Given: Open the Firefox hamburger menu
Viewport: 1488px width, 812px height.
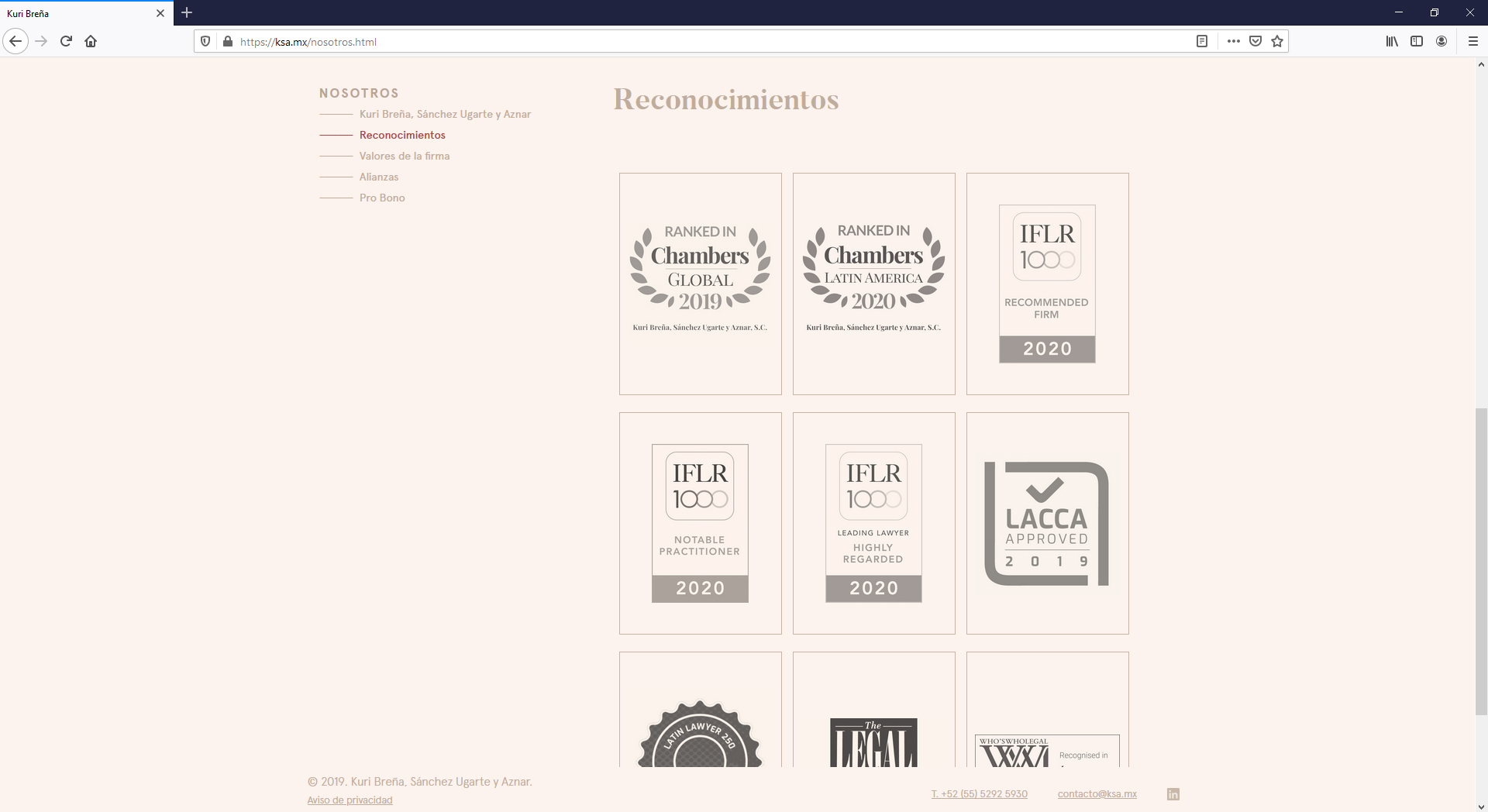Looking at the screenshot, I should coord(1473,41).
